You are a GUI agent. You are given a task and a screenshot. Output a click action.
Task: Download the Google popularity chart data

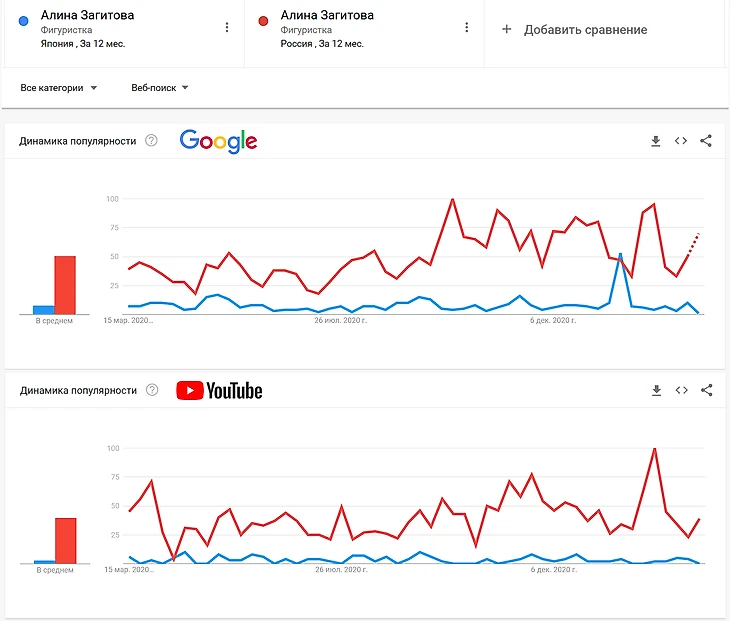pos(656,141)
